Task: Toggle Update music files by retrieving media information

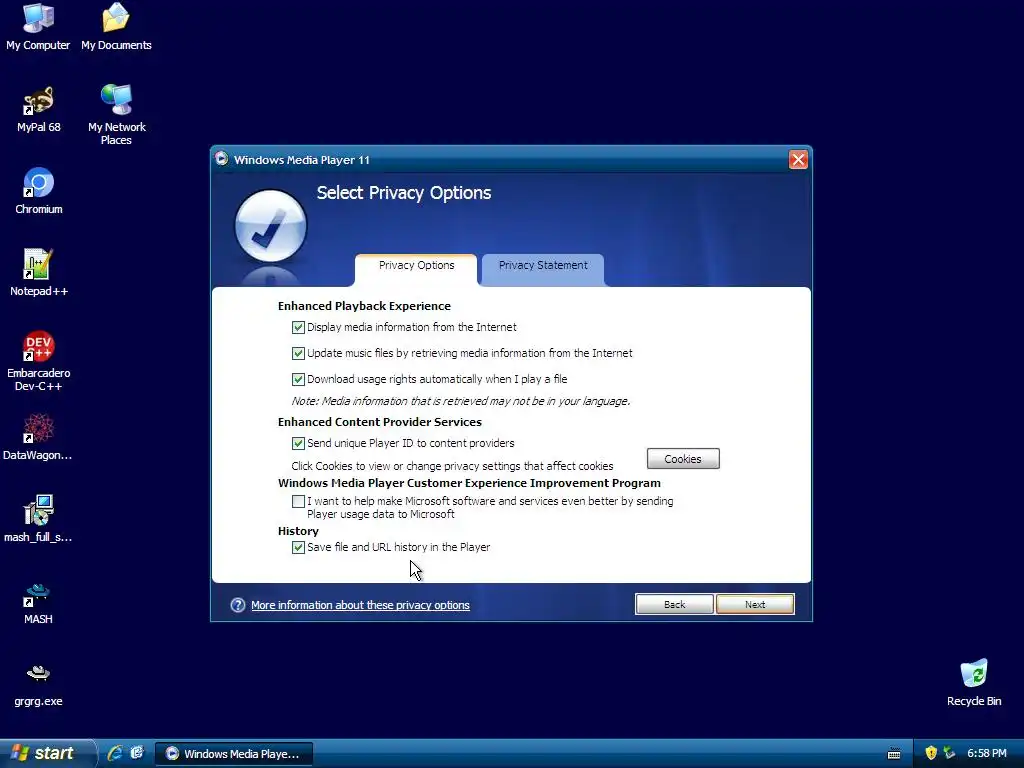Action: [298, 353]
